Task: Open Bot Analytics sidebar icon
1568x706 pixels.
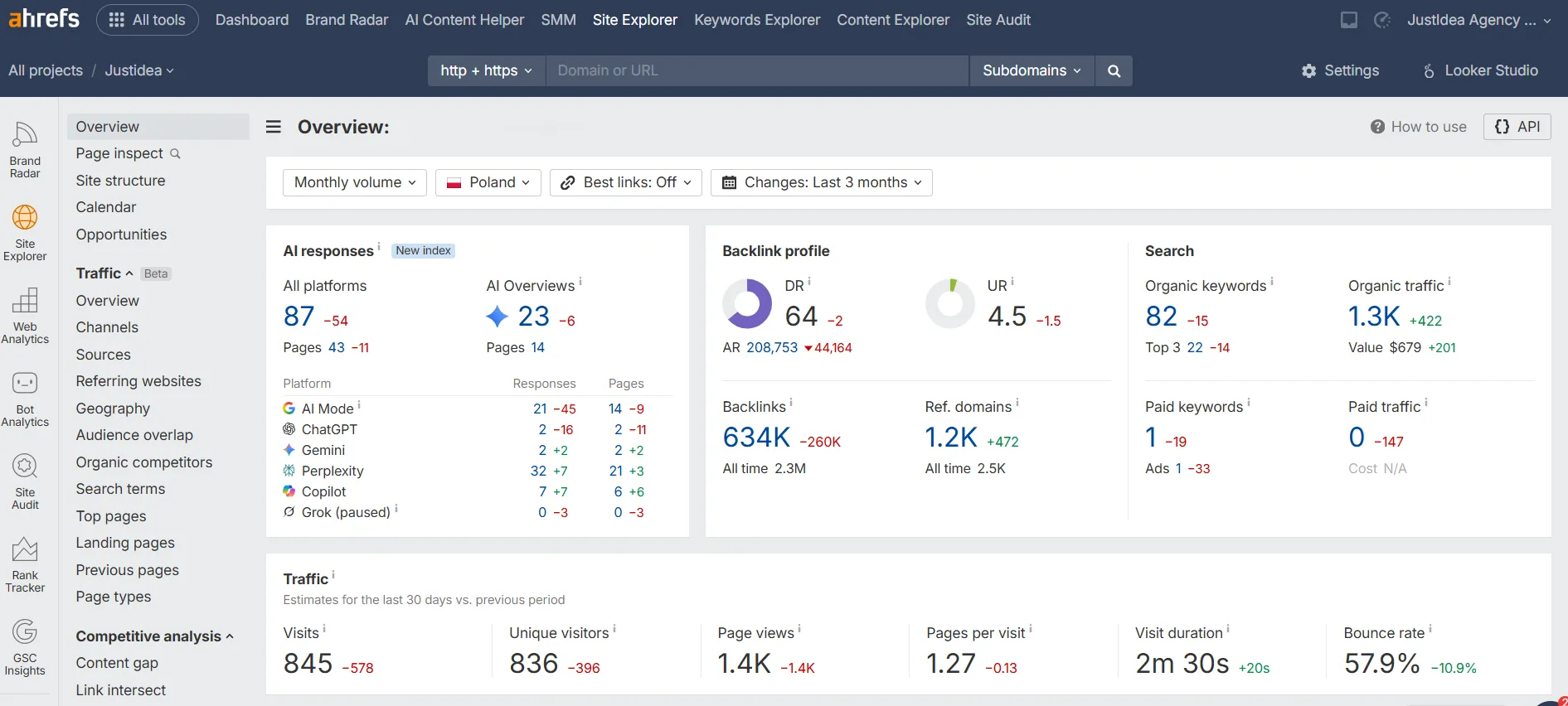Action: (x=25, y=399)
